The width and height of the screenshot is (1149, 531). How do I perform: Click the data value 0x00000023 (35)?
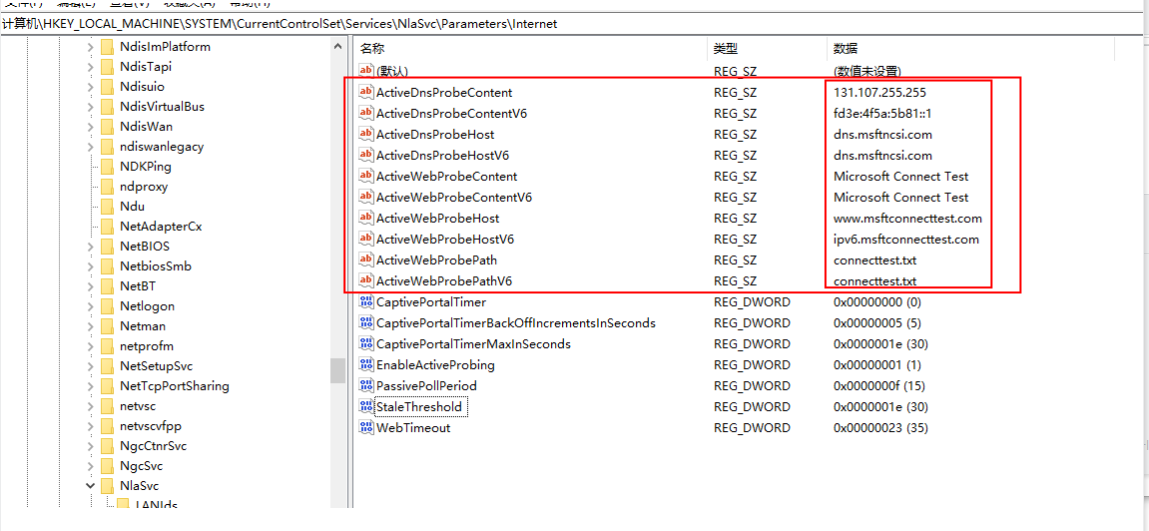click(882, 428)
